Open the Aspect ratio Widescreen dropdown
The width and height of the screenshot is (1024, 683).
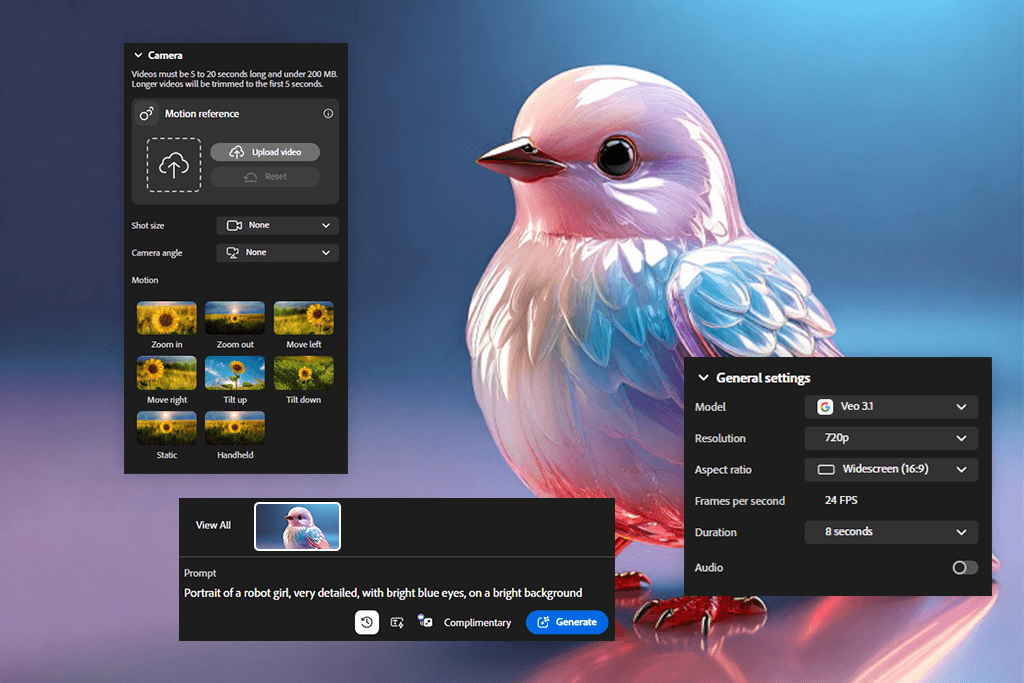point(891,469)
